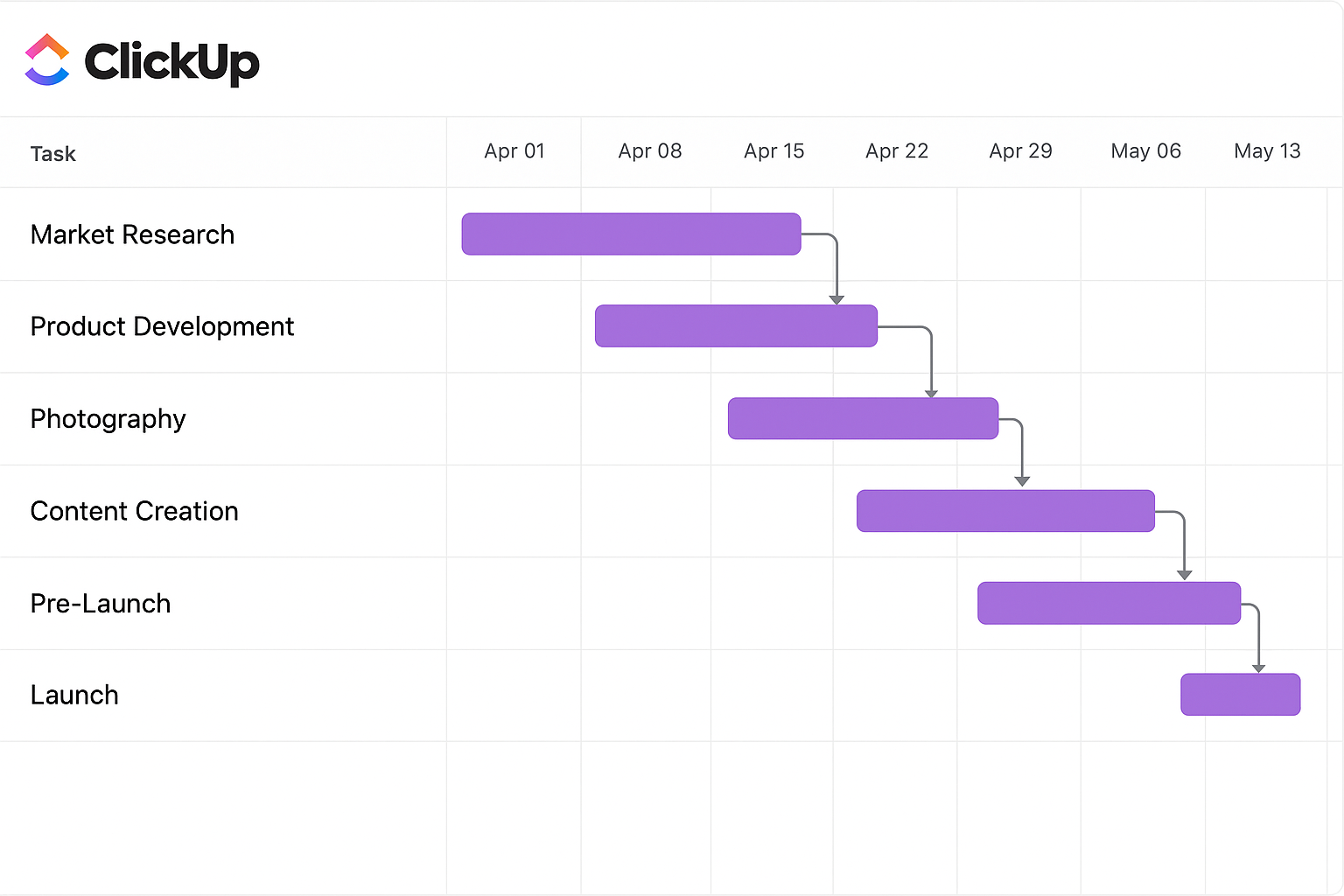Click the Apr 29 date header

coord(1020,151)
